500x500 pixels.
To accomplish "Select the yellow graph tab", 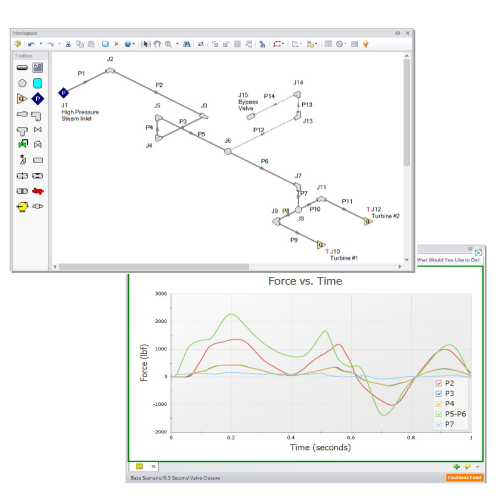I will click(140, 466).
